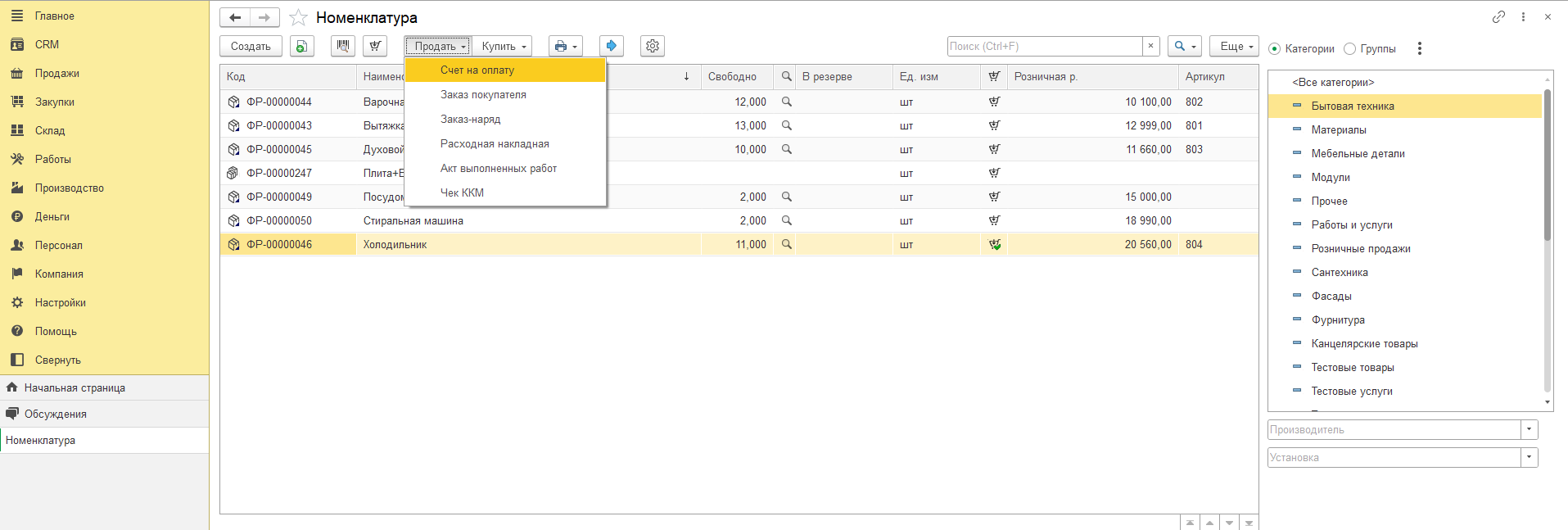Open the CRM section

(47, 44)
